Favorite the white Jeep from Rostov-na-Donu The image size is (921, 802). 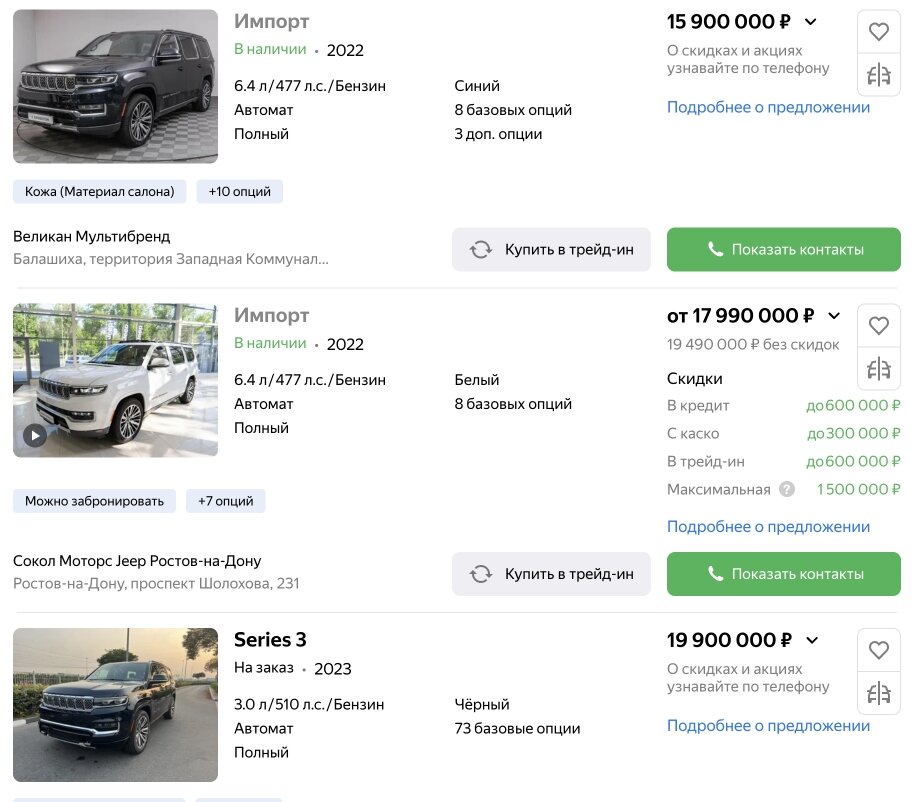click(879, 325)
